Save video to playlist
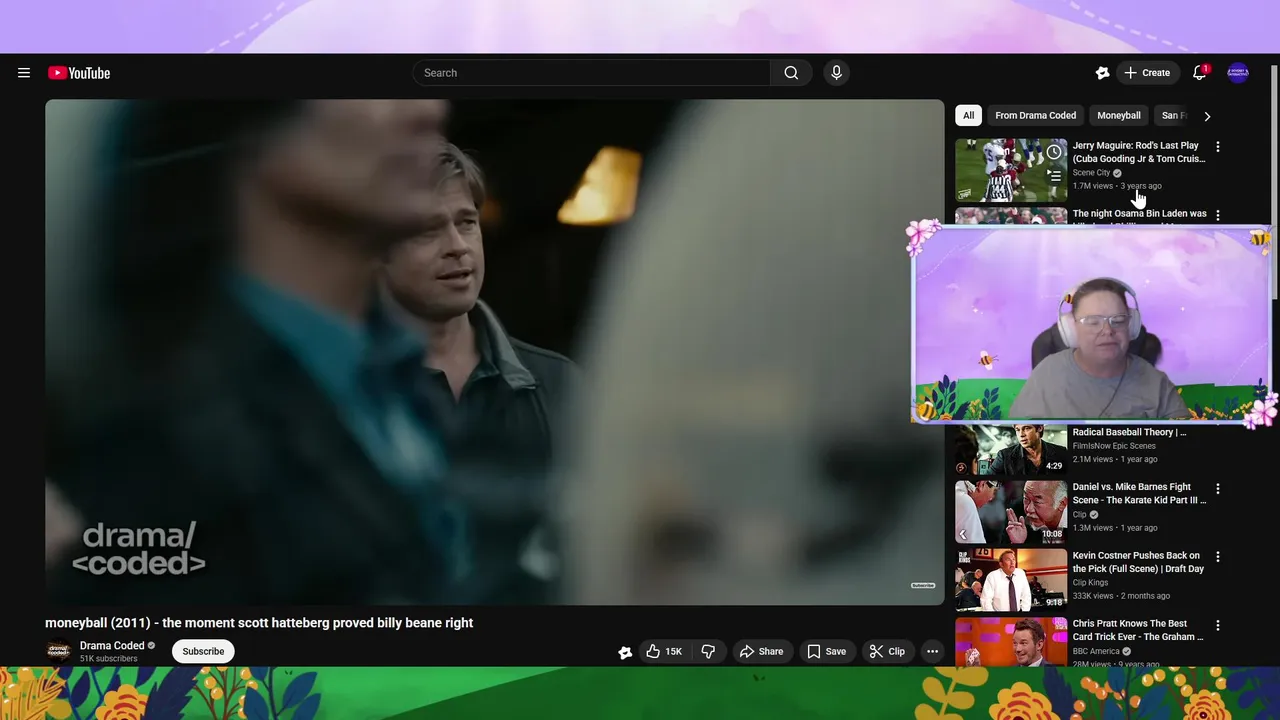The width and height of the screenshot is (1280, 720). (826, 652)
